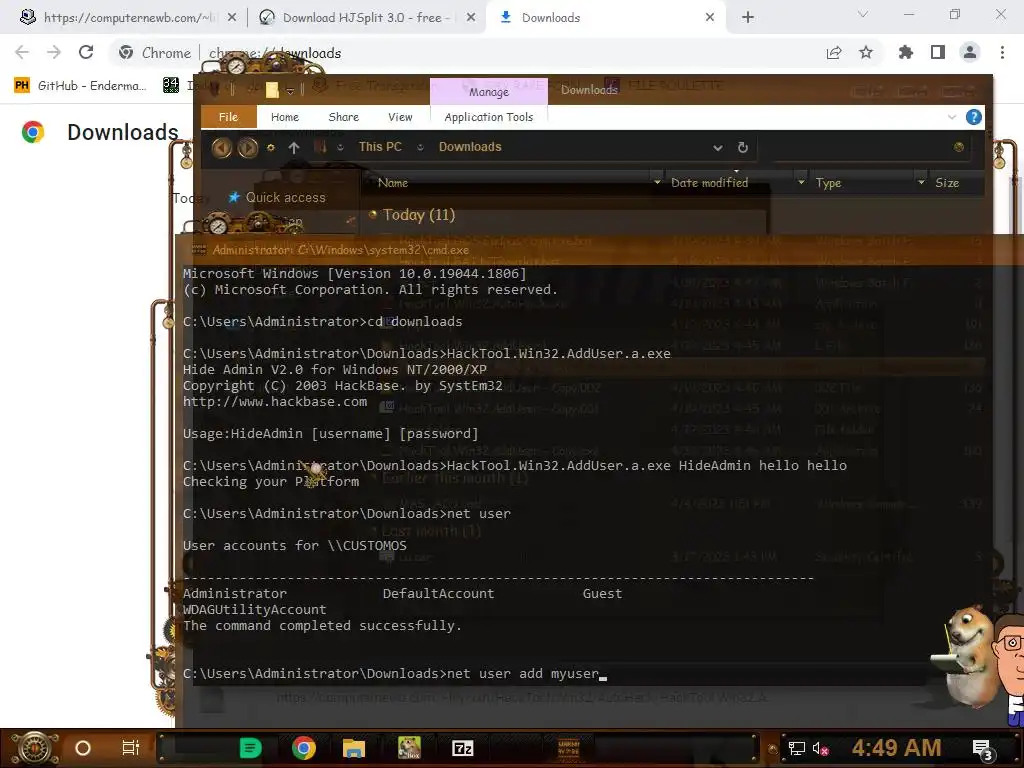Bookmark this page with the star icon
This screenshot has width=1024, height=768.
866,52
